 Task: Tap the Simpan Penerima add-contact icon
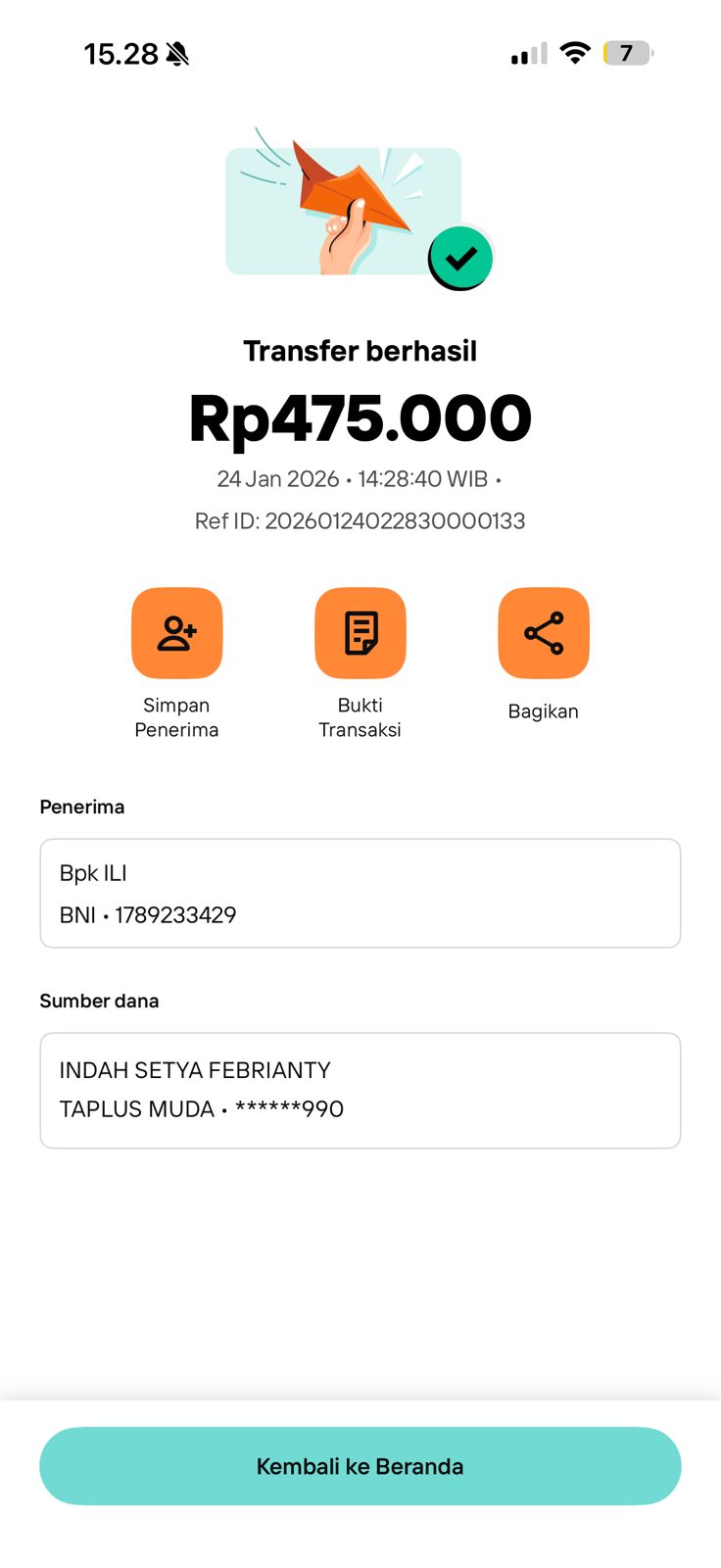tap(177, 633)
